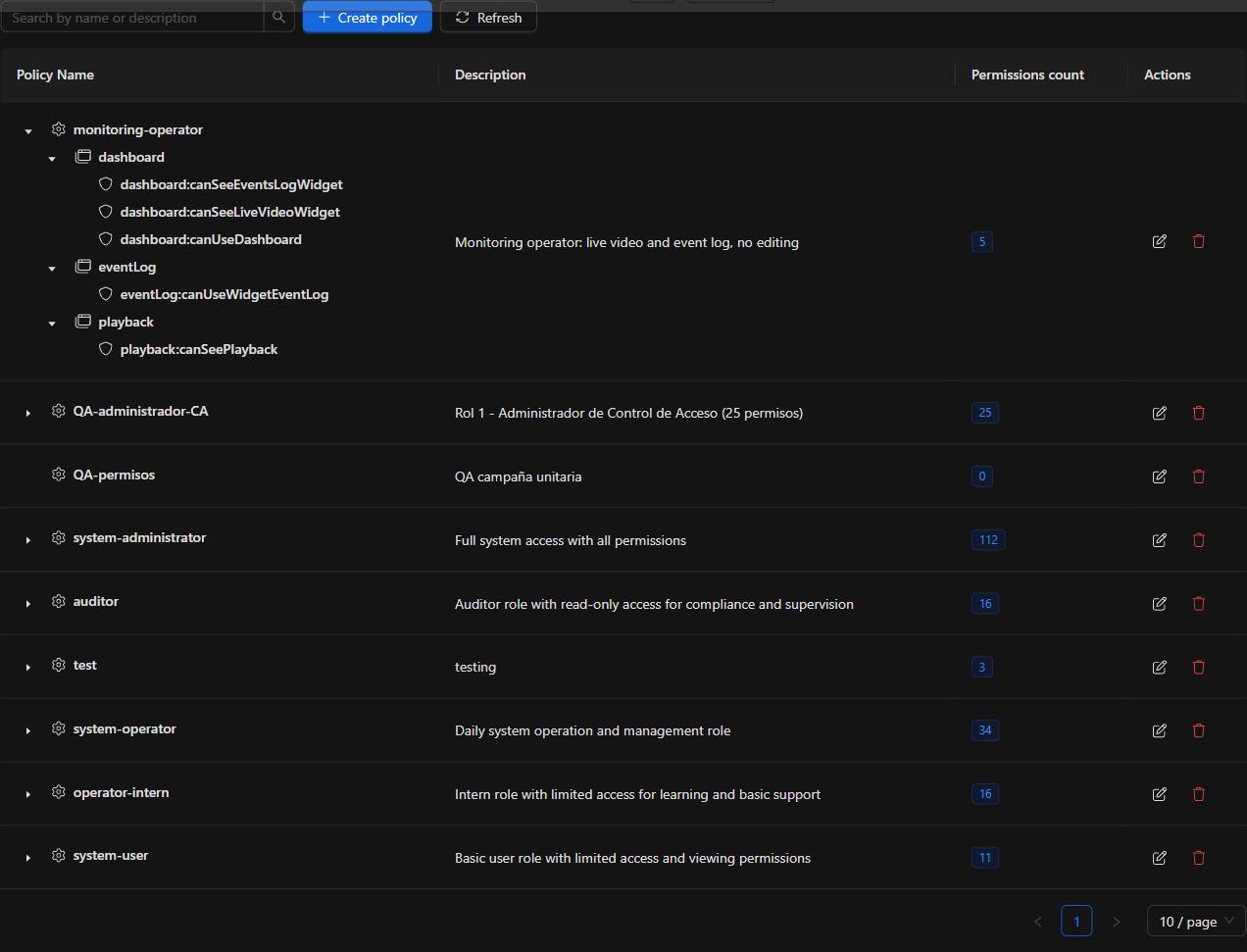Viewport: 1247px width, 952px height.
Task: Edit the monitoring-operator policy
Action: pyautogui.click(x=1159, y=241)
